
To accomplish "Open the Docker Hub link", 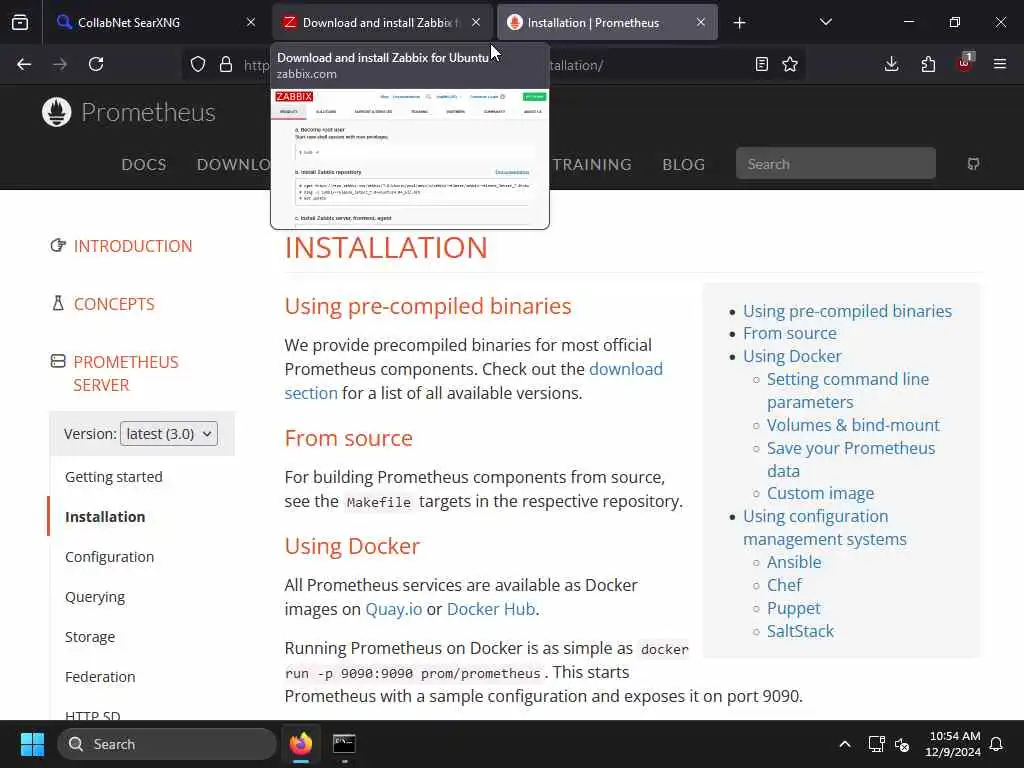I will pyautogui.click(x=490, y=609).
